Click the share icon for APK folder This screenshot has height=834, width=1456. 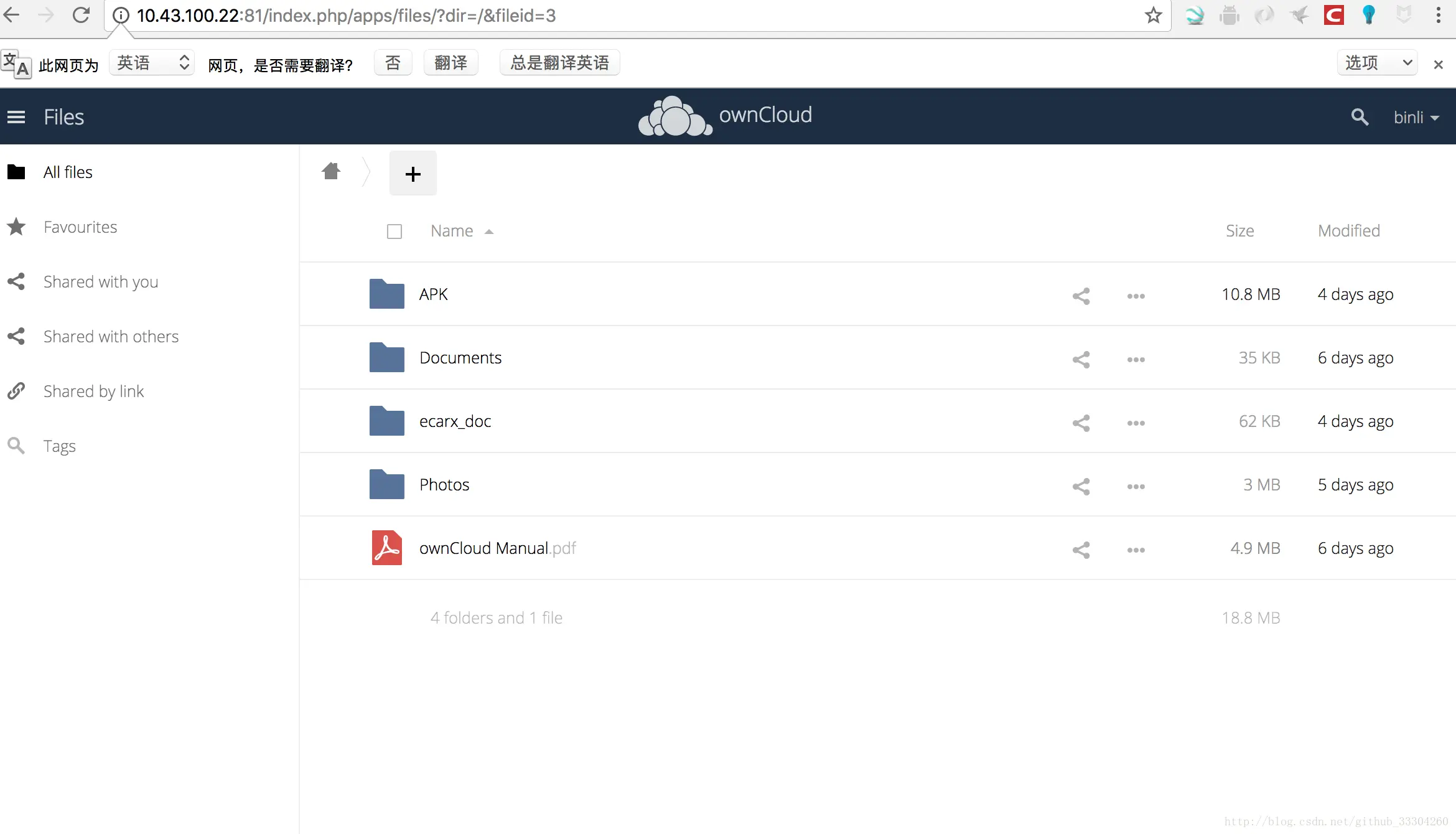tap(1081, 296)
